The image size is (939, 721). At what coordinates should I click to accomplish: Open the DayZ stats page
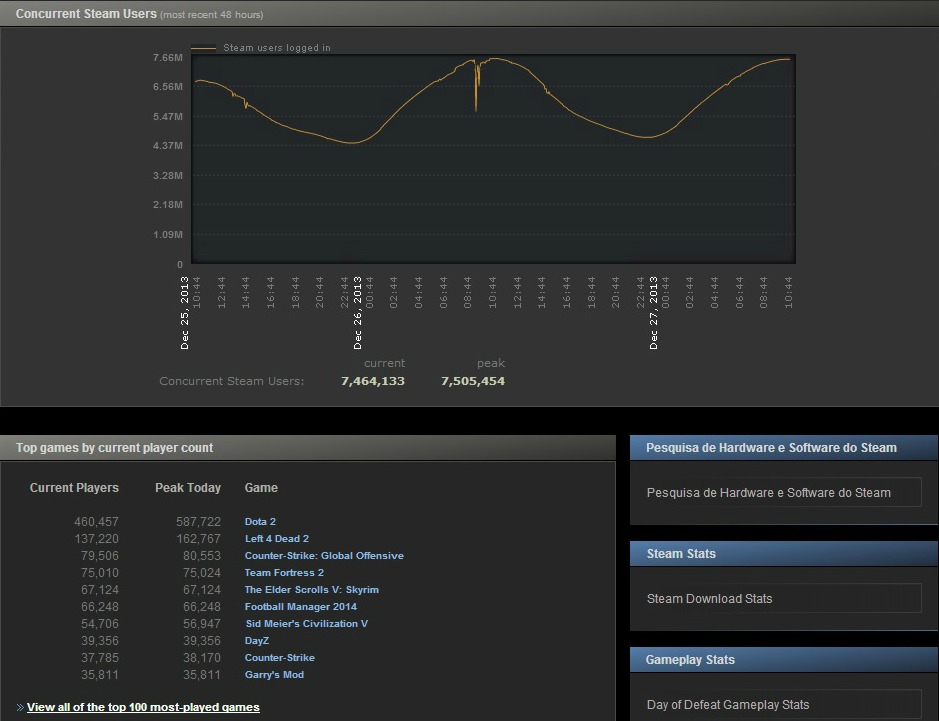pyautogui.click(x=256, y=640)
